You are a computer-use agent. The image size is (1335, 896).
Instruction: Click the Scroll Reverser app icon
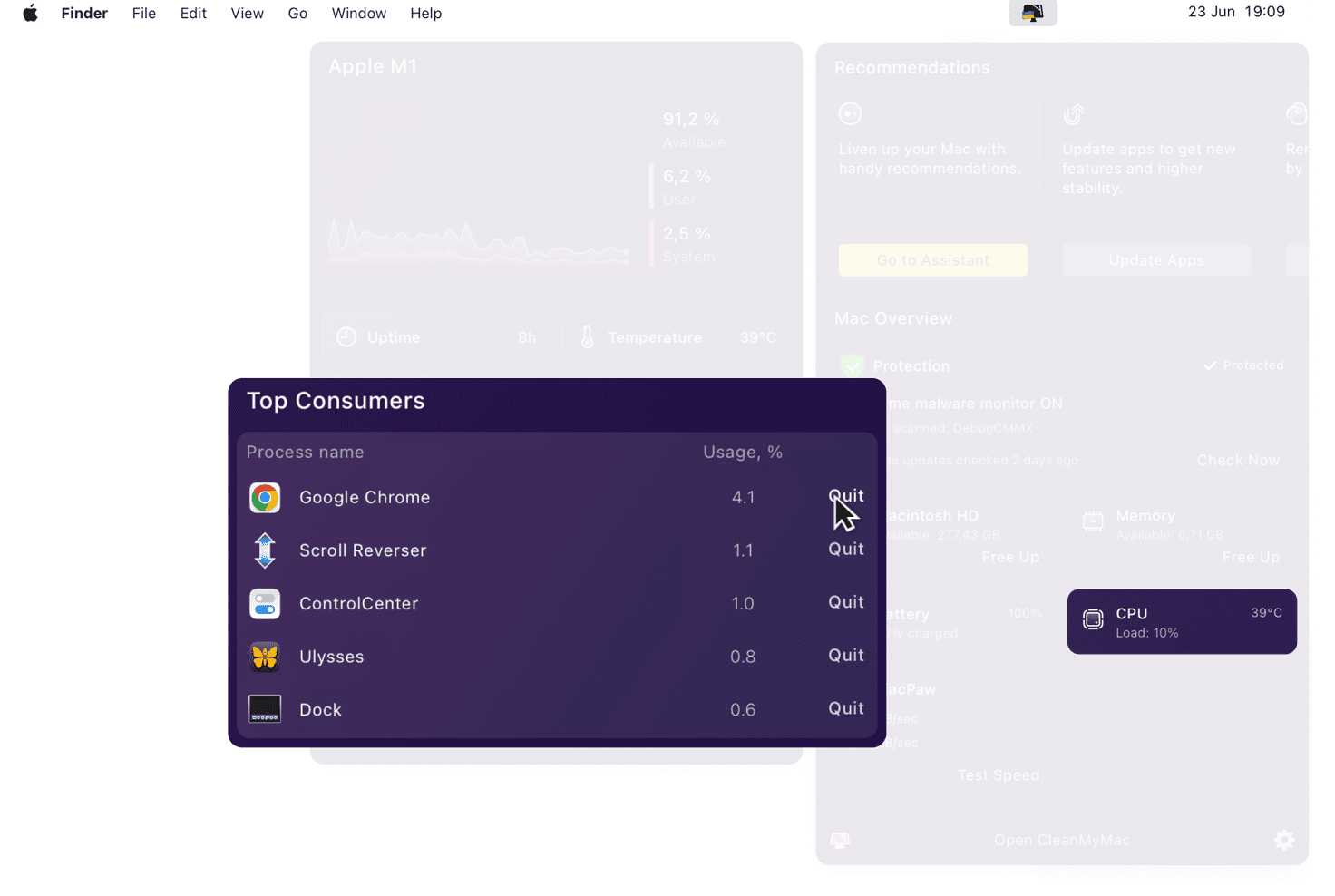pos(265,550)
